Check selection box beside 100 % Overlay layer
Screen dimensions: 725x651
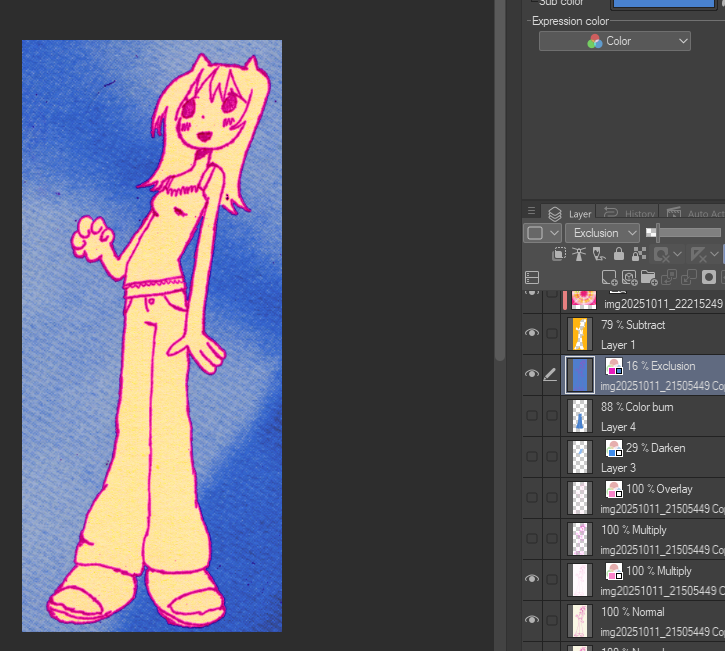(552, 497)
